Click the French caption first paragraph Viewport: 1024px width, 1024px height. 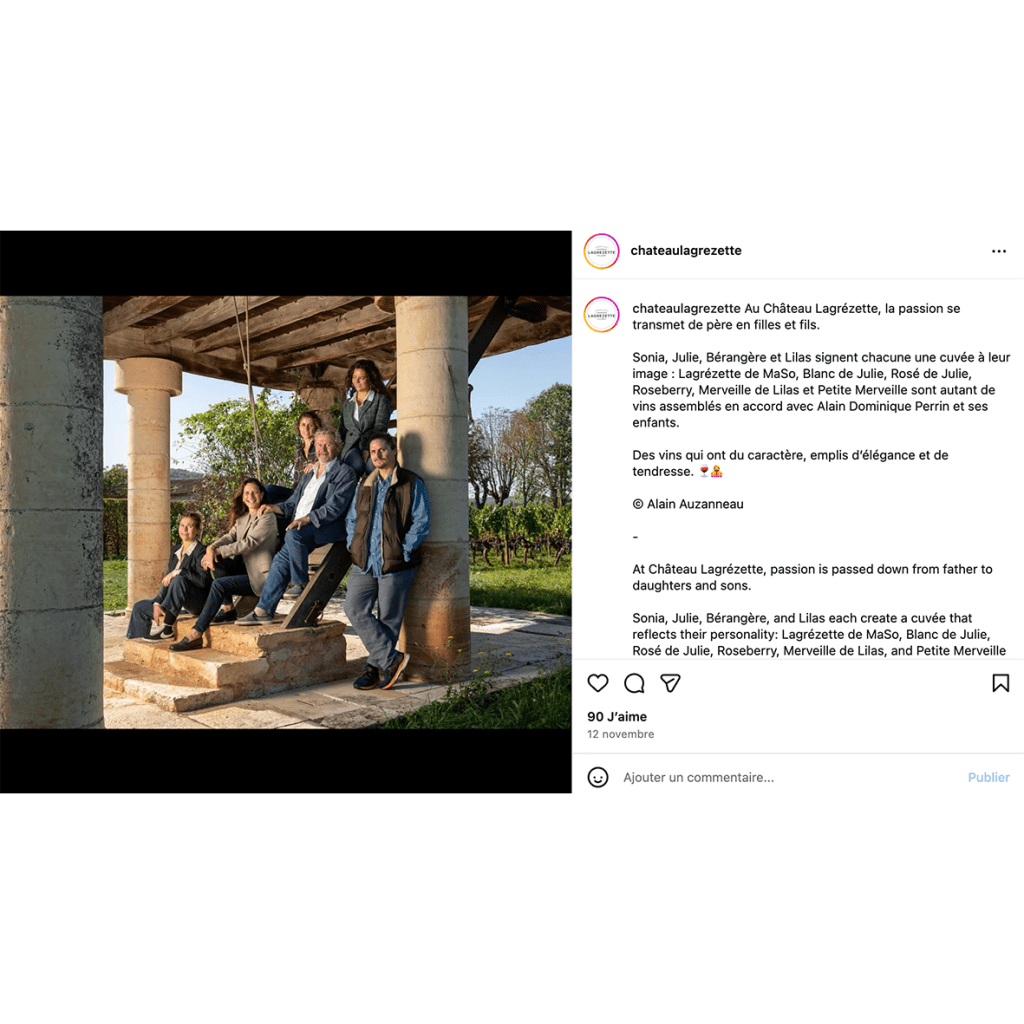click(x=796, y=317)
